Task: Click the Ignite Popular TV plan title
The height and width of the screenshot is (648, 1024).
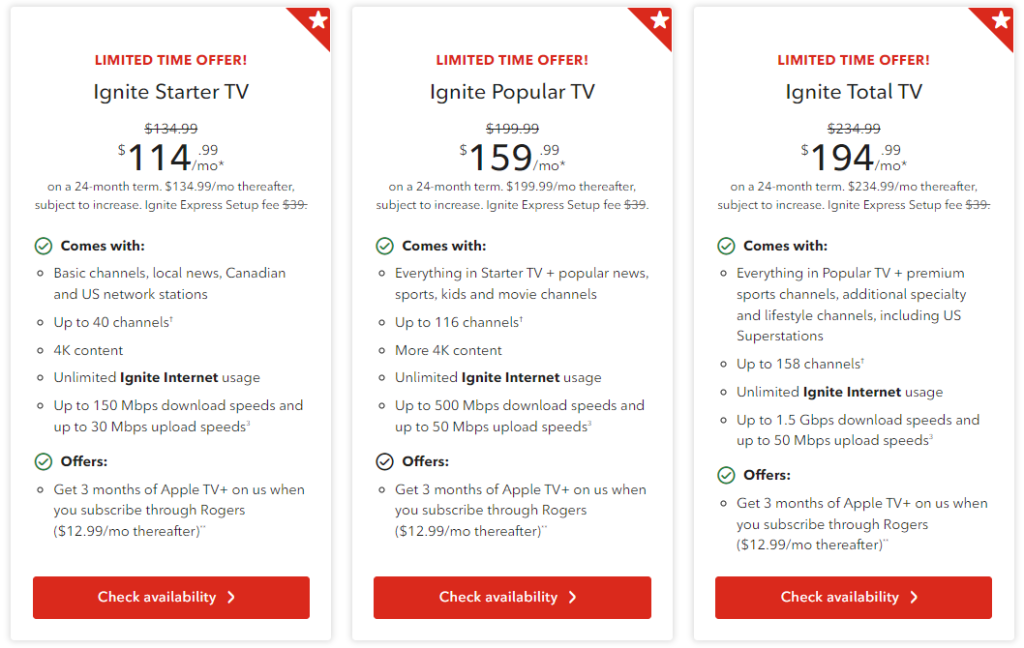Action: click(x=512, y=92)
